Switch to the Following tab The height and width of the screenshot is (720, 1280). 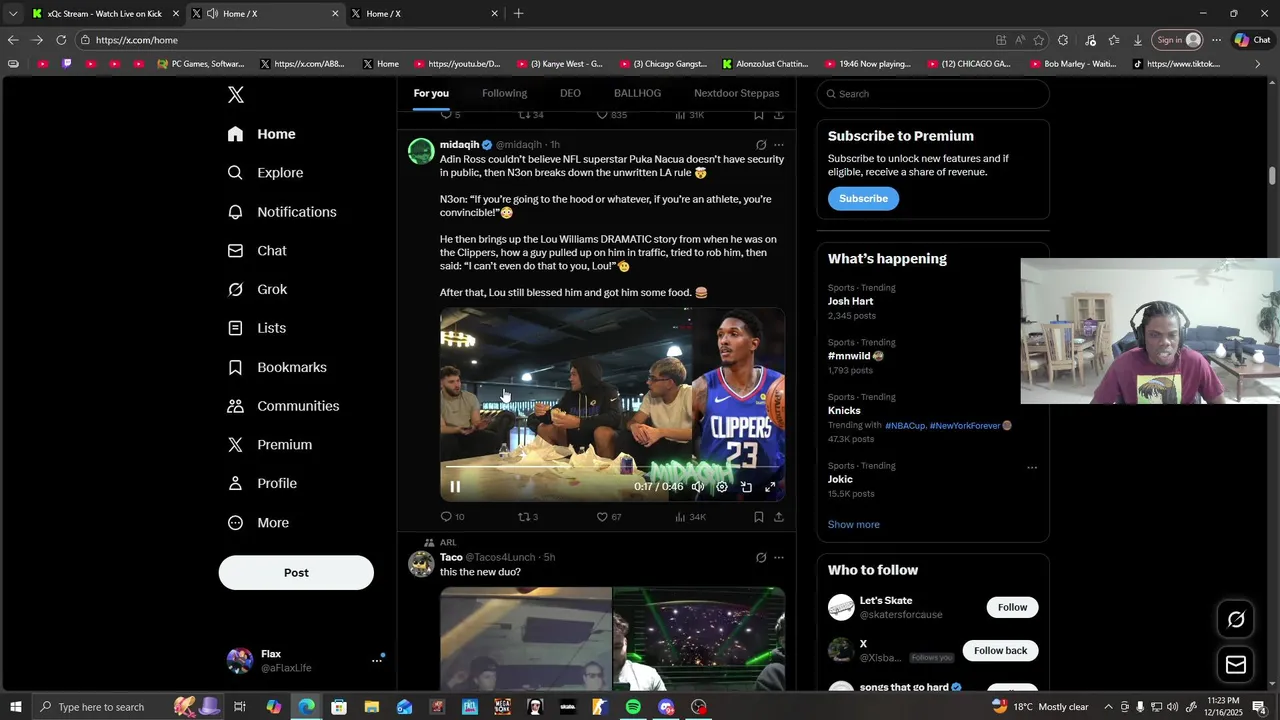click(x=504, y=93)
